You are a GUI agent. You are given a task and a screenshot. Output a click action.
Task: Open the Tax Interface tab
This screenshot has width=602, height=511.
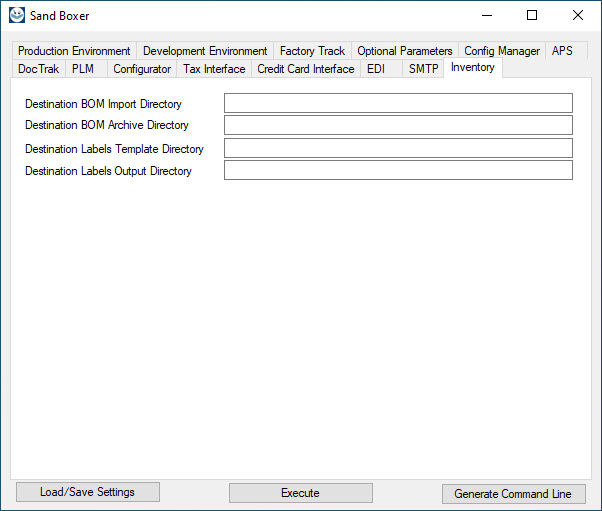(214, 69)
